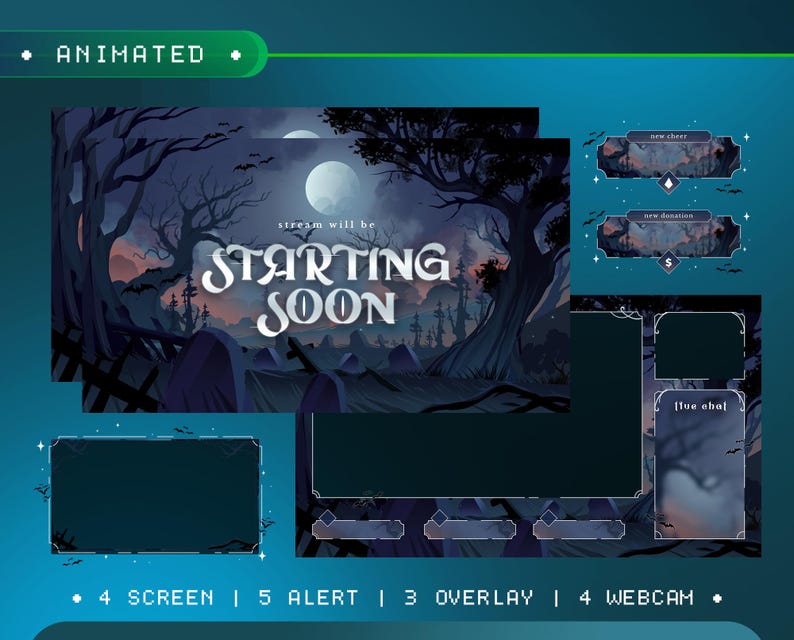
Task: Click the first overlay info bar
Action: [x=358, y=529]
